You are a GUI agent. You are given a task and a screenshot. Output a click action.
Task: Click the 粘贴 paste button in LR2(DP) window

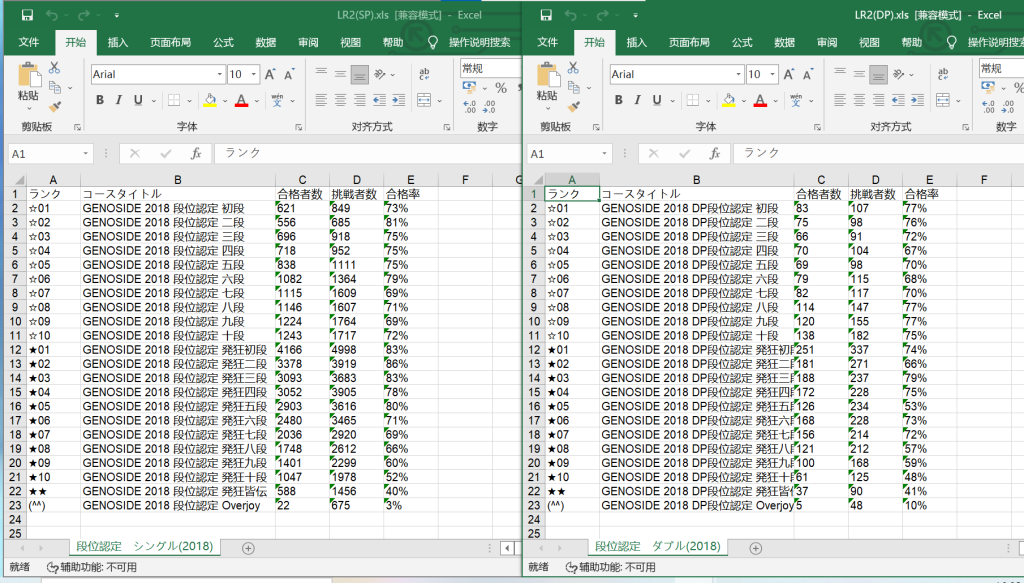point(547,82)
